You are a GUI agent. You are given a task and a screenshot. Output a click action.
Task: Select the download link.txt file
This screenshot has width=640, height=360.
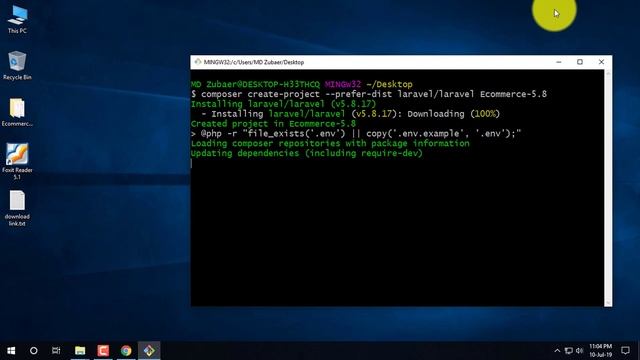[x=17, y=208]
